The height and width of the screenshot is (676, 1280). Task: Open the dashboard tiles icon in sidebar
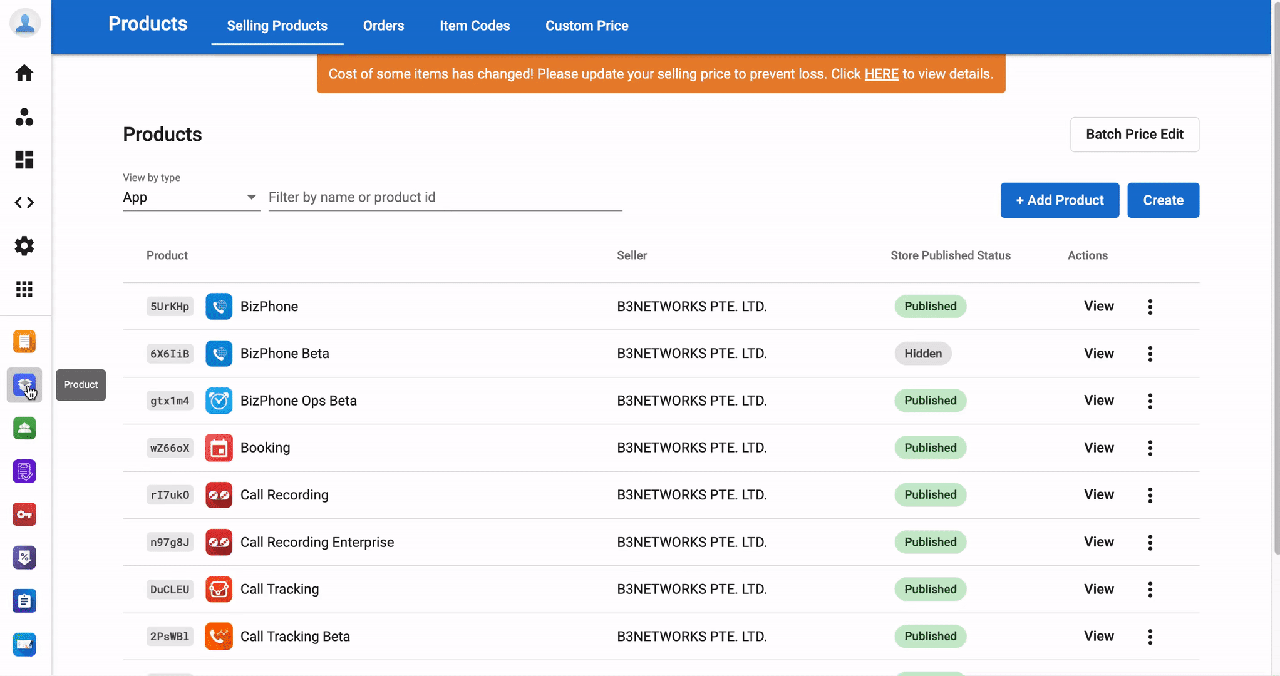(25, 160)
